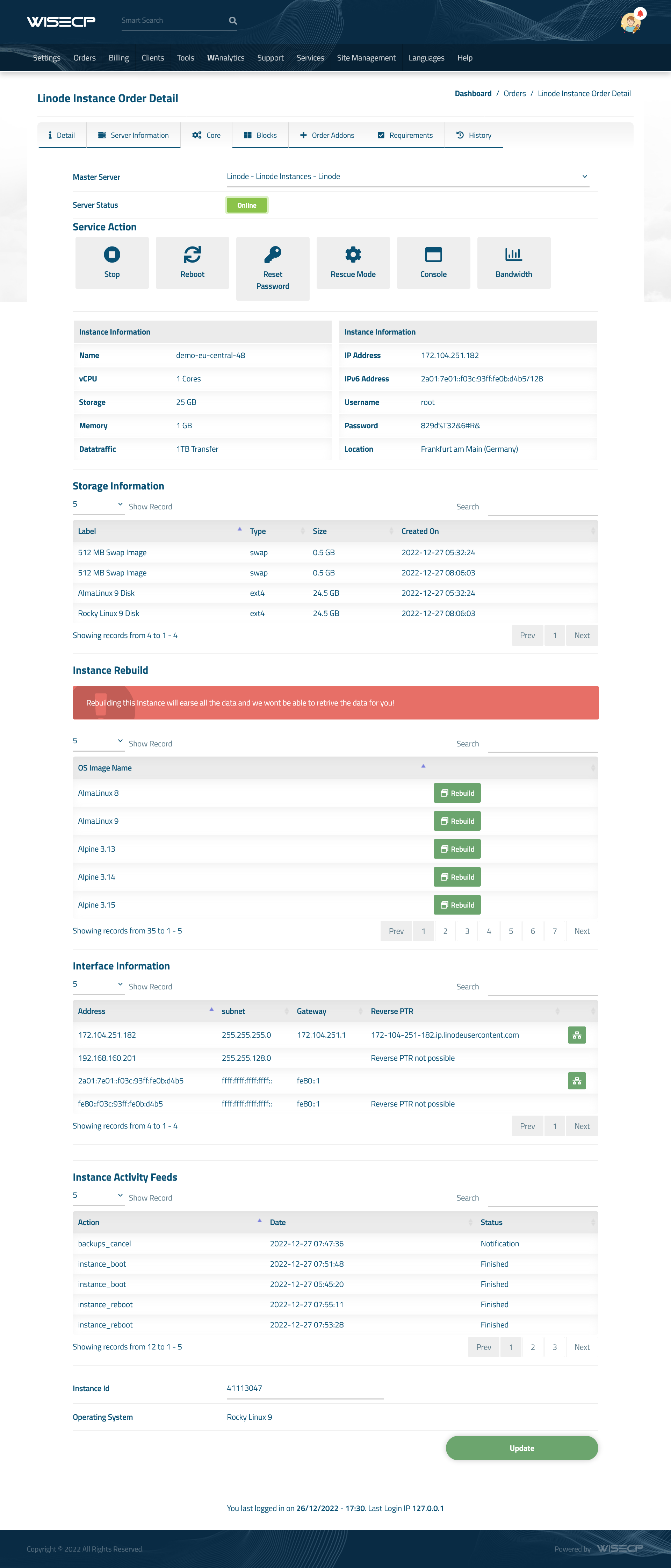Click the Reboot service action icon

(192, 254)
